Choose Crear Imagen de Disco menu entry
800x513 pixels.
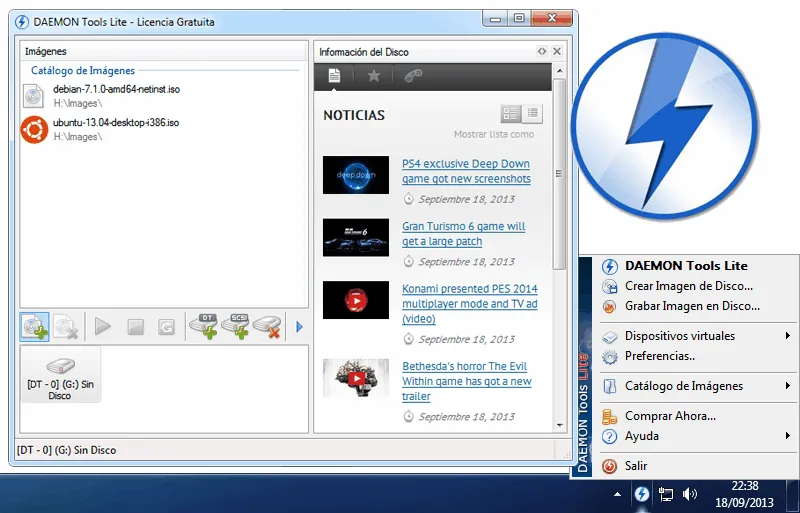pyautogui.click(x=688, y=286)
